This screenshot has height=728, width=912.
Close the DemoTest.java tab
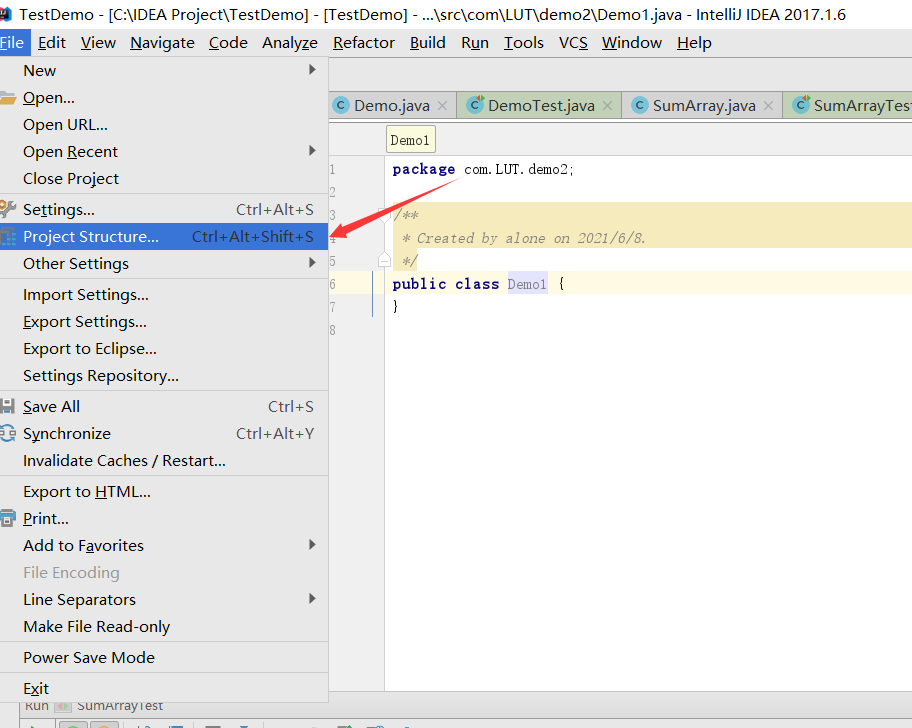(607, 106)
